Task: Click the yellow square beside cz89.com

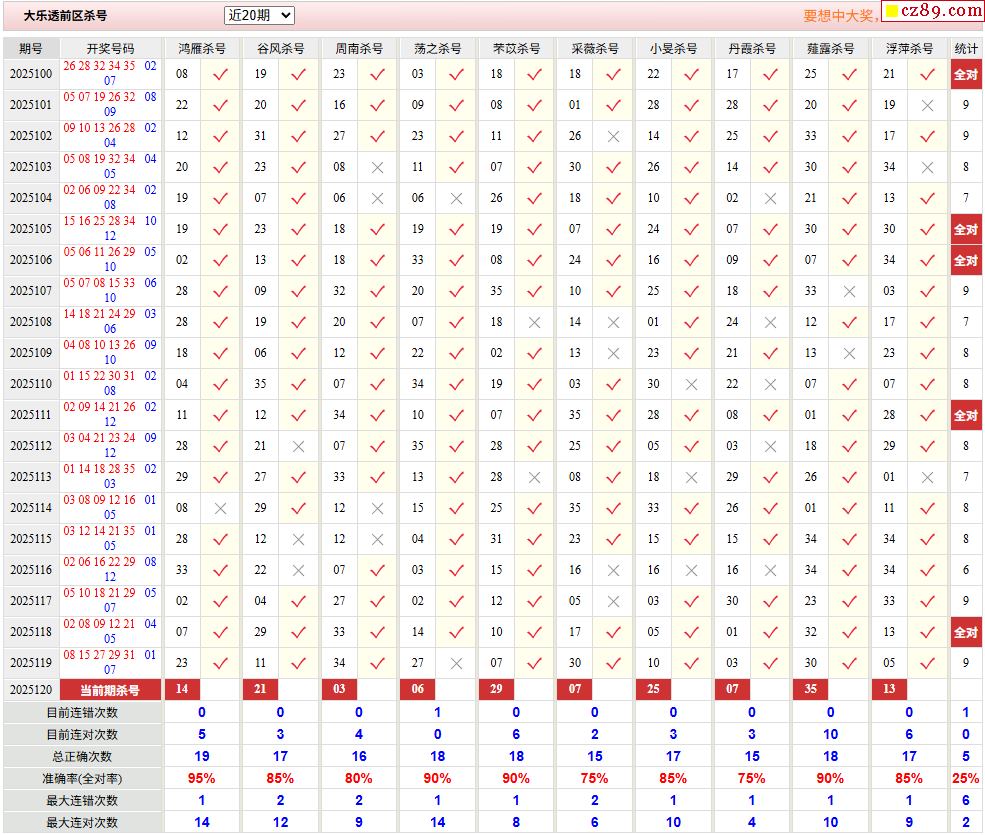Action: point(892,12)
